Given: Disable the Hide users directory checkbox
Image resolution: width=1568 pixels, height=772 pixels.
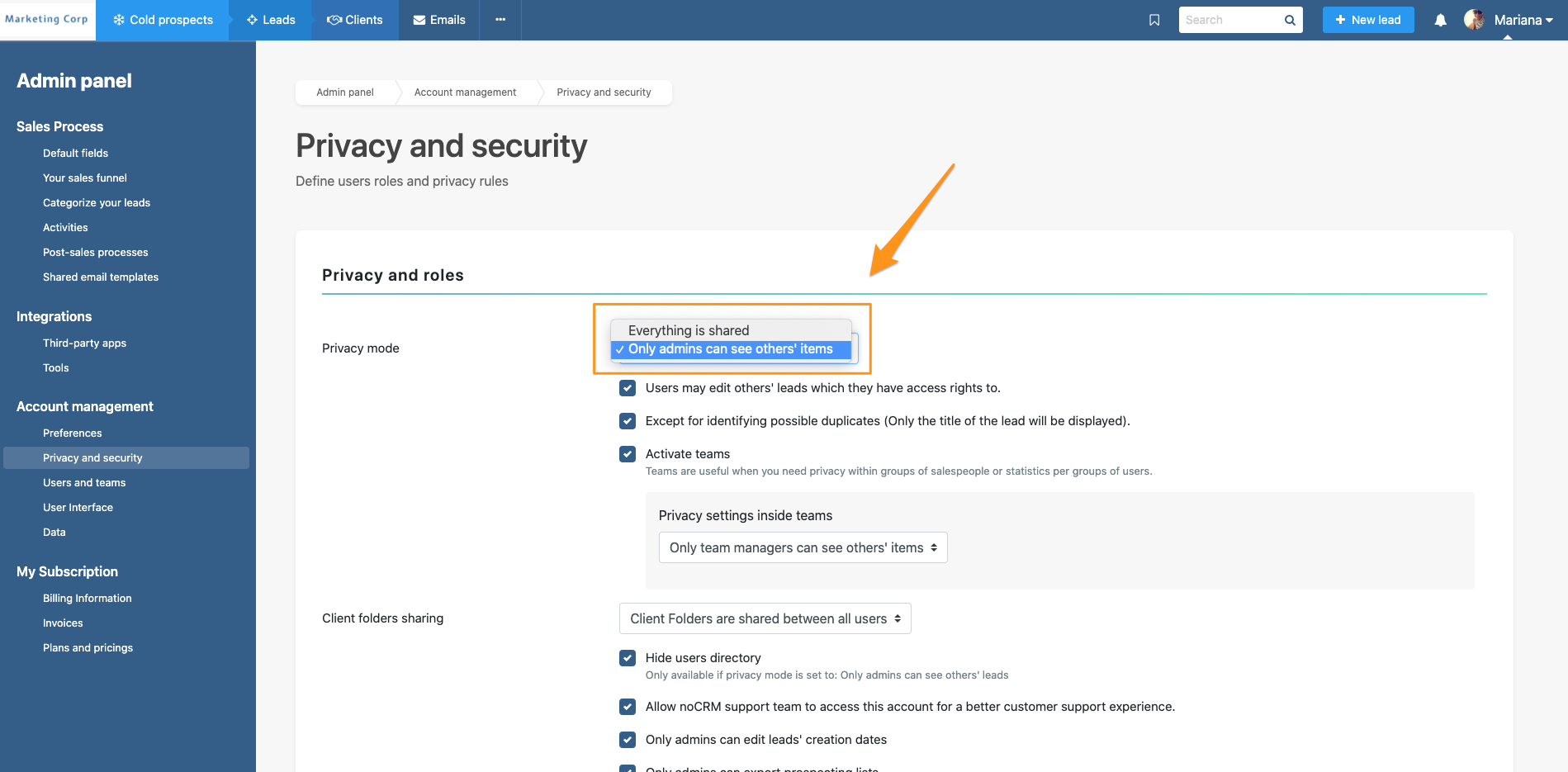Looking at the screenshot, I should [628, 658].
